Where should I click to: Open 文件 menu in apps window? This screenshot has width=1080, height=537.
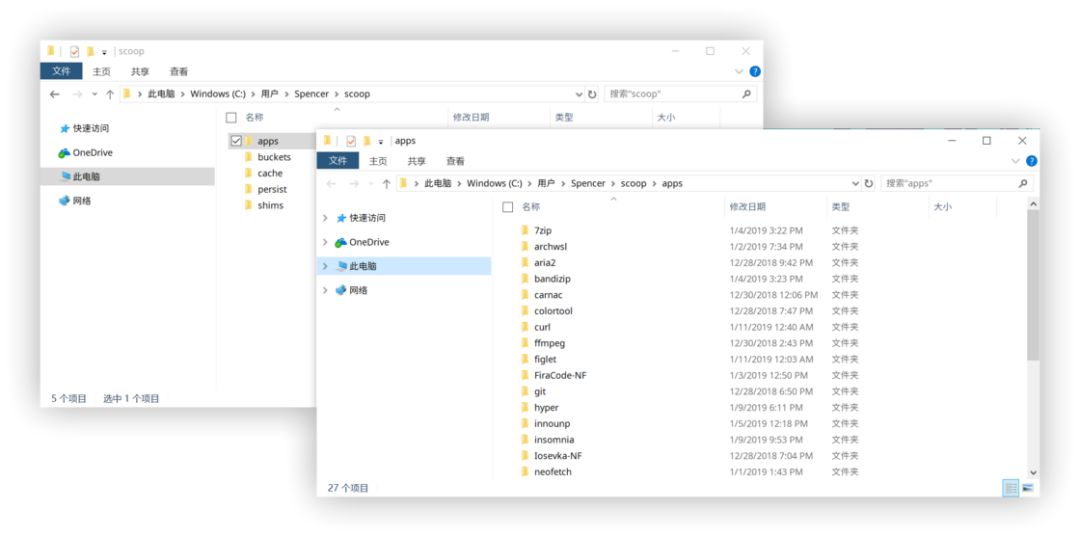pos(338,161)
